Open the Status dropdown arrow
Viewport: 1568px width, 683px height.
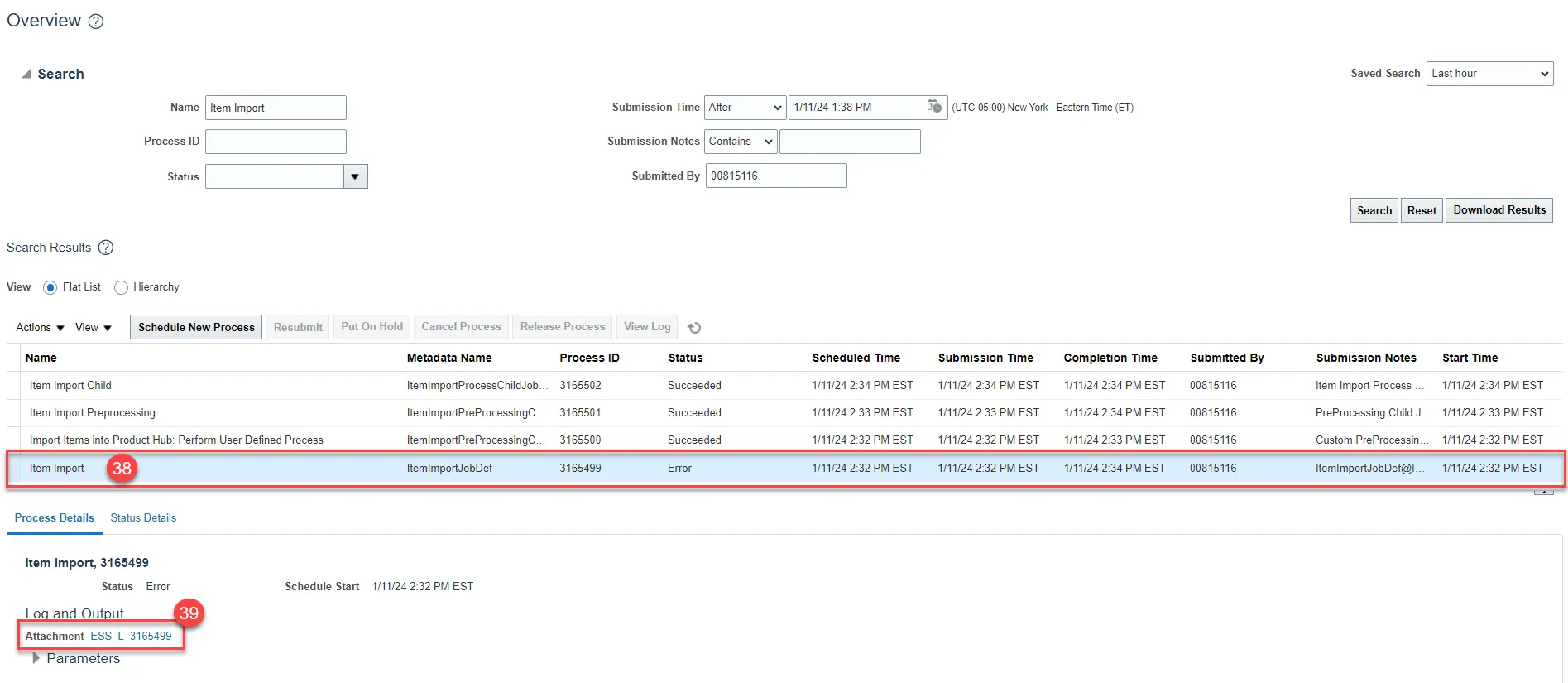[355, 176]
